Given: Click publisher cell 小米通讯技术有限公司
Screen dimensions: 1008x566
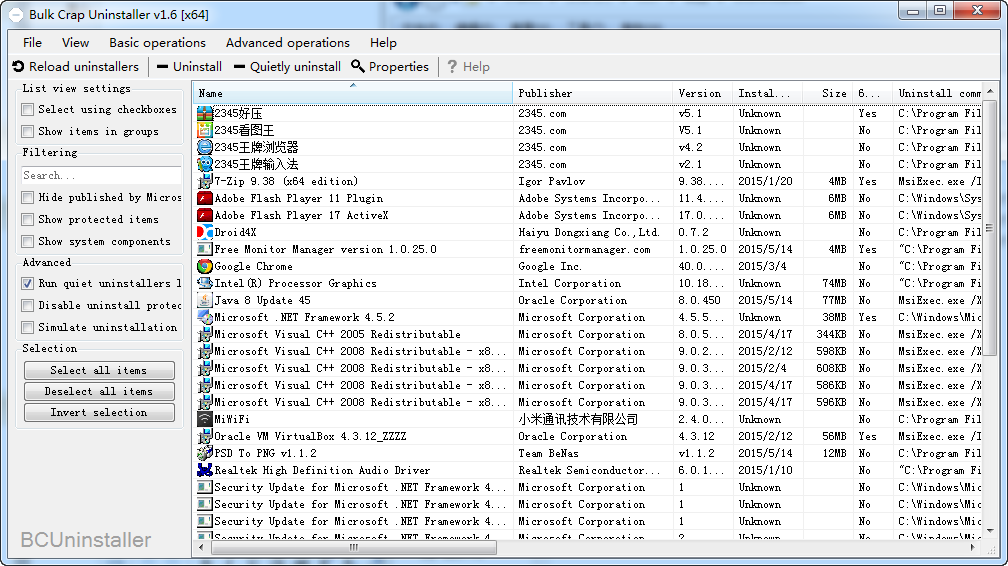Looking at the screenshot, I should coord(578,419).
